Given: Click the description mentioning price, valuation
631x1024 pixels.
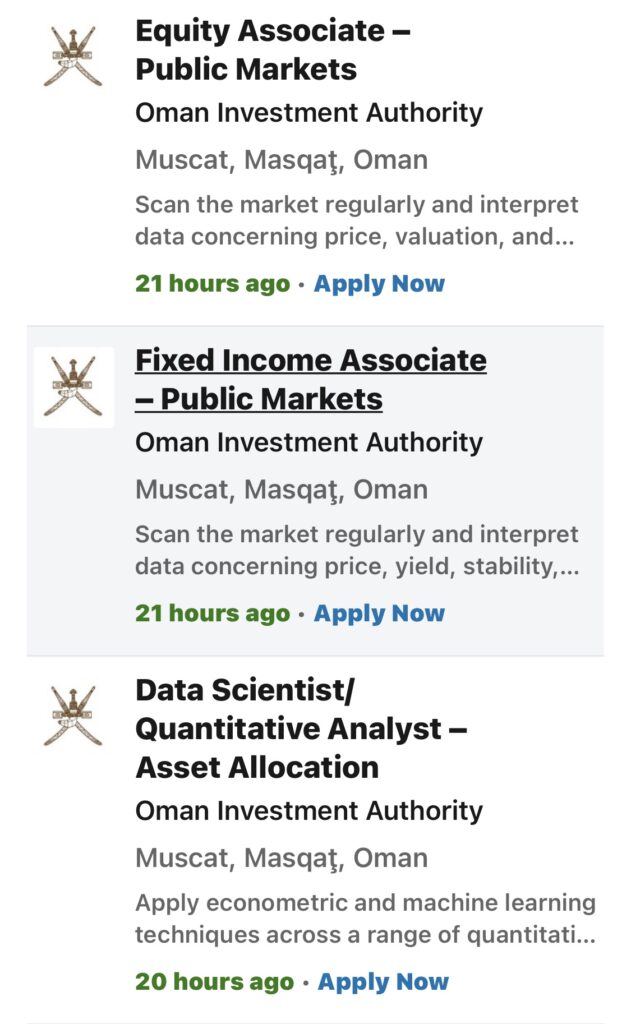Looking at the screenshot, I should click(x=356, y=221).
